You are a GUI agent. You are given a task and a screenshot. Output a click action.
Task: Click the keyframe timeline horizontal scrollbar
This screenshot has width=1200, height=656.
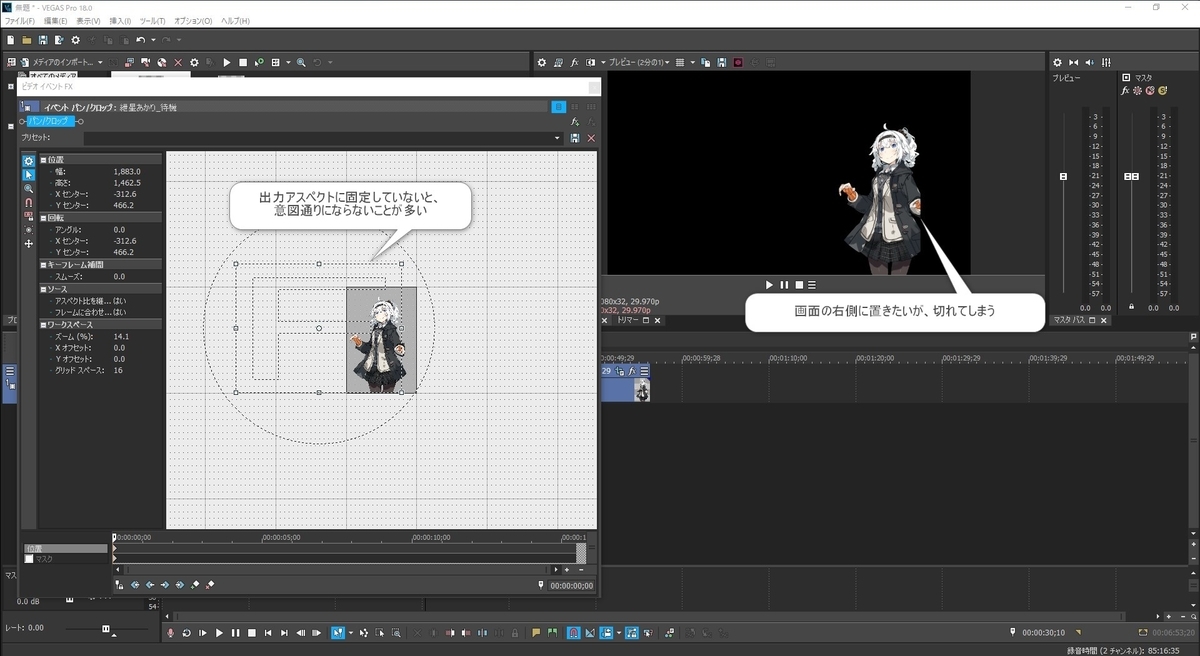(335, 569)
